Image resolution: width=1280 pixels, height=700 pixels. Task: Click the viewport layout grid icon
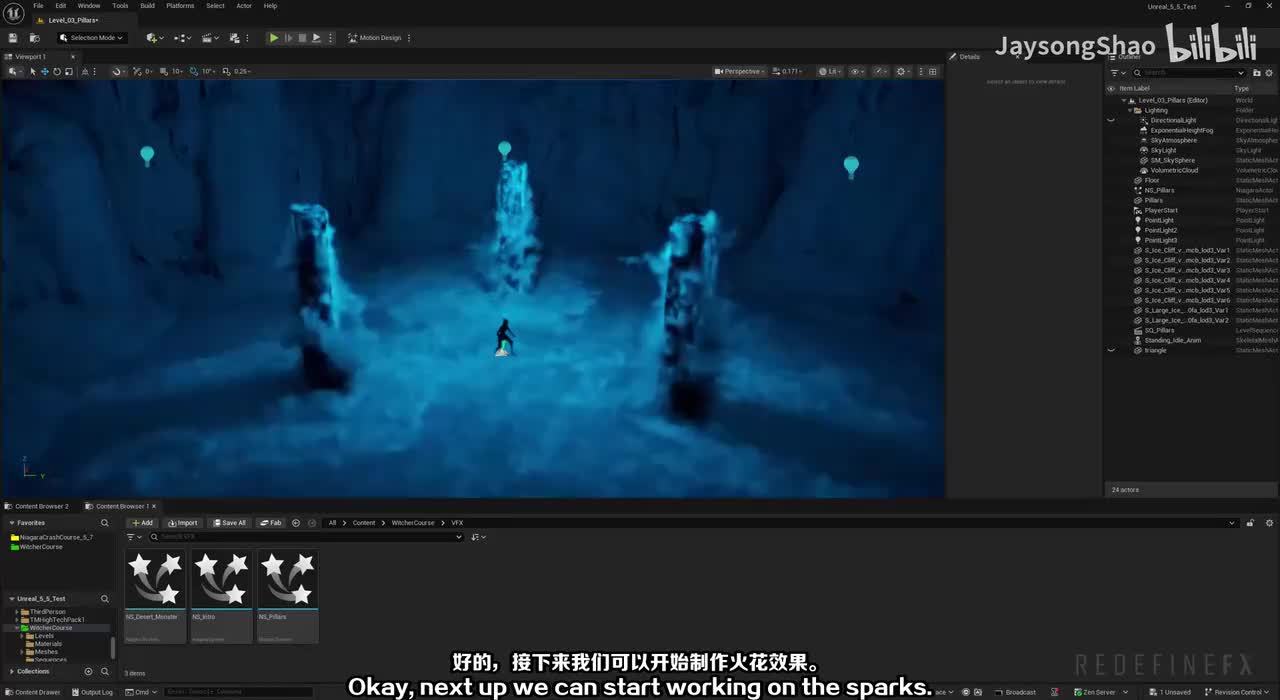pyautogui.click(x=933, y=71)
